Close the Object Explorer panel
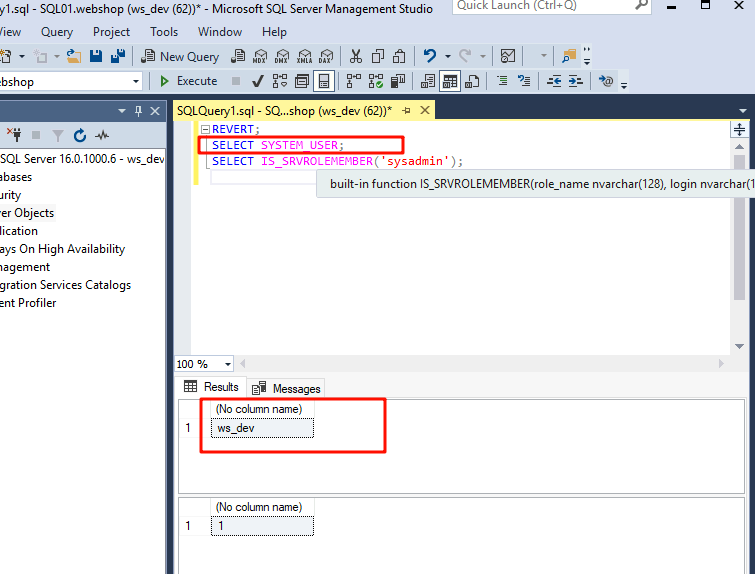 [155, 111]
